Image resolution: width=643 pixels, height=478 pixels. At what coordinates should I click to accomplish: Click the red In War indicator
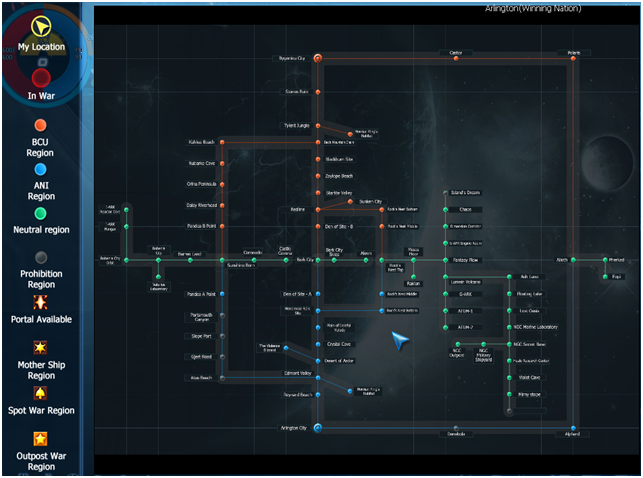41,77
